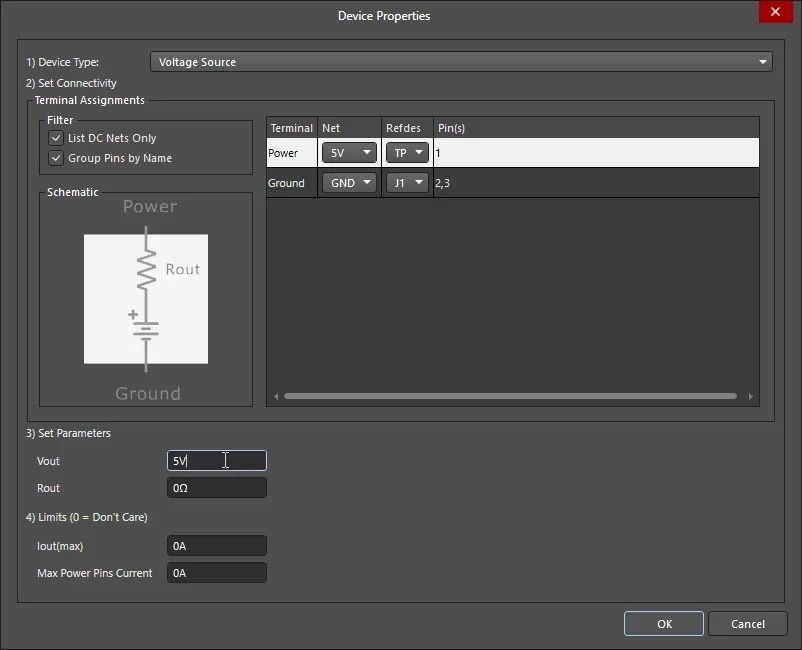Open the Device Type dropdown

[460, 62]
